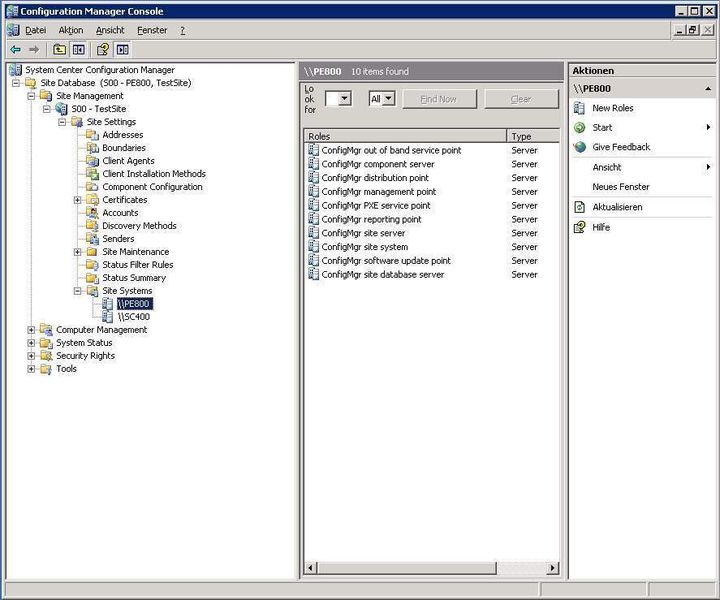Expand the Certificates folder node
The image size is (720, 600).
click(x=78, y=200)
